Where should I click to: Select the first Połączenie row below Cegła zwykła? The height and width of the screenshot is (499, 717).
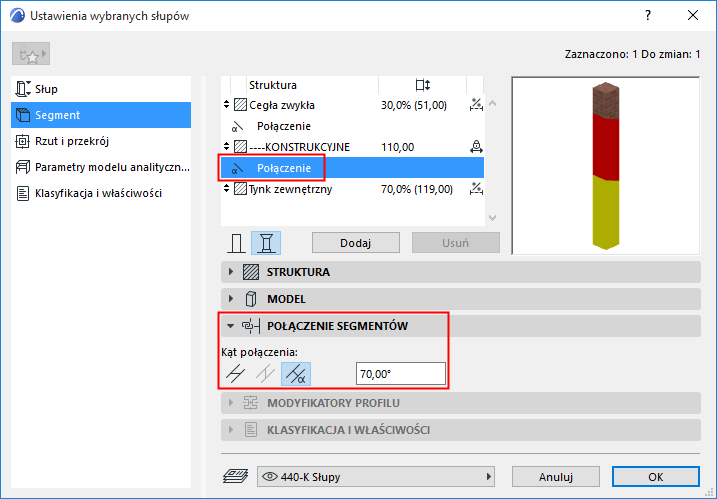click(x=352, y=126)
